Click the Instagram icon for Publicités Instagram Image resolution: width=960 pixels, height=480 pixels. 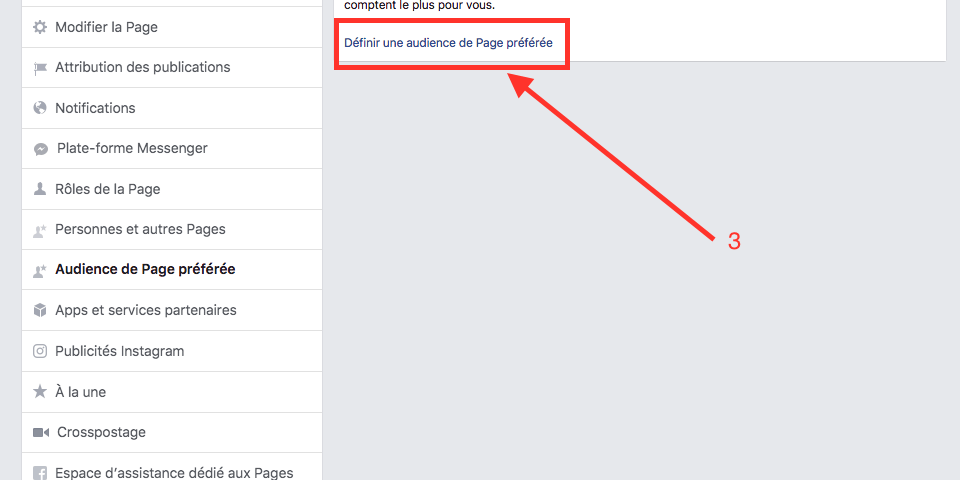pos(40,351)
